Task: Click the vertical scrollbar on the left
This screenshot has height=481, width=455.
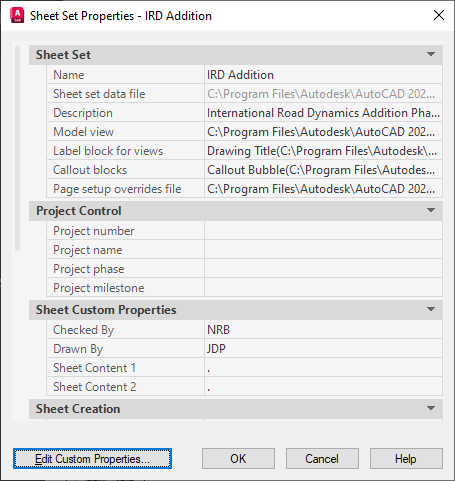Action: 17,148
